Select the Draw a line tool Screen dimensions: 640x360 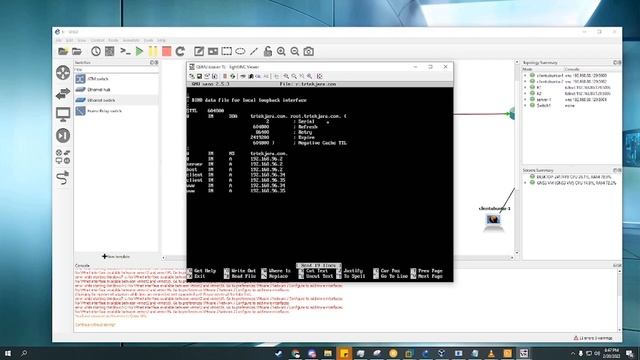coord(254,51)
